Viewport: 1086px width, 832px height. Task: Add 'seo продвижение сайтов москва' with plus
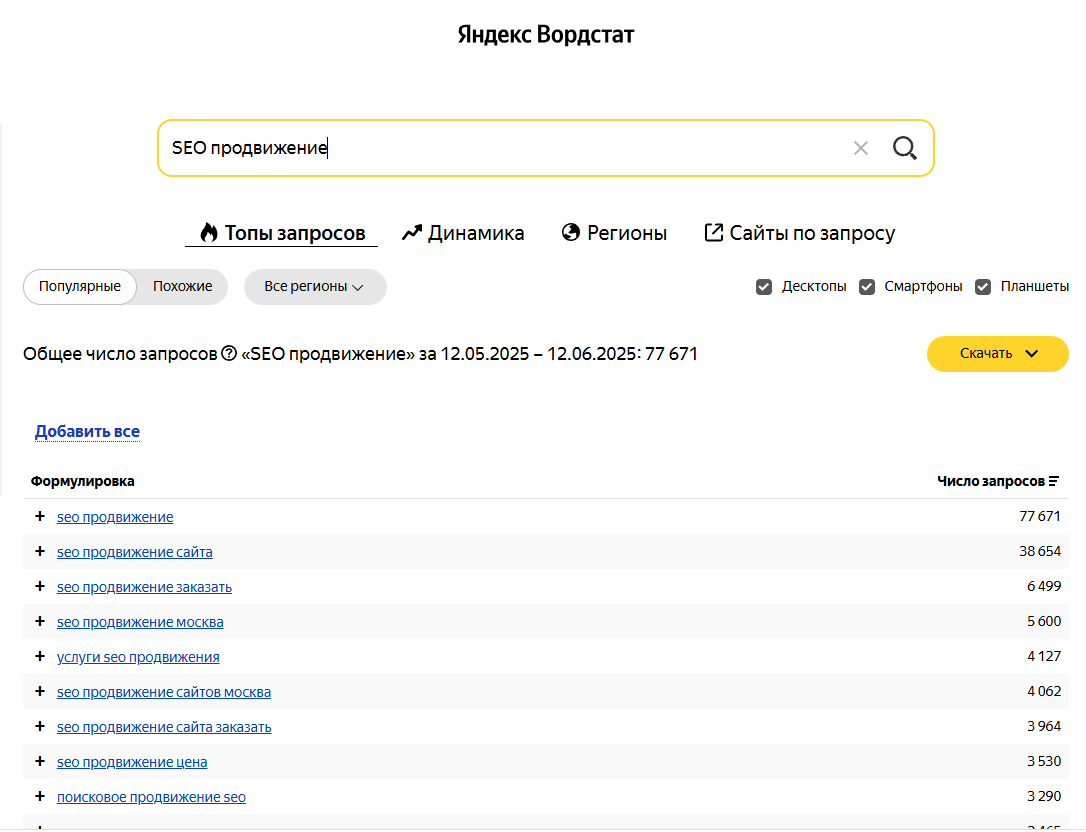[39, 691]
